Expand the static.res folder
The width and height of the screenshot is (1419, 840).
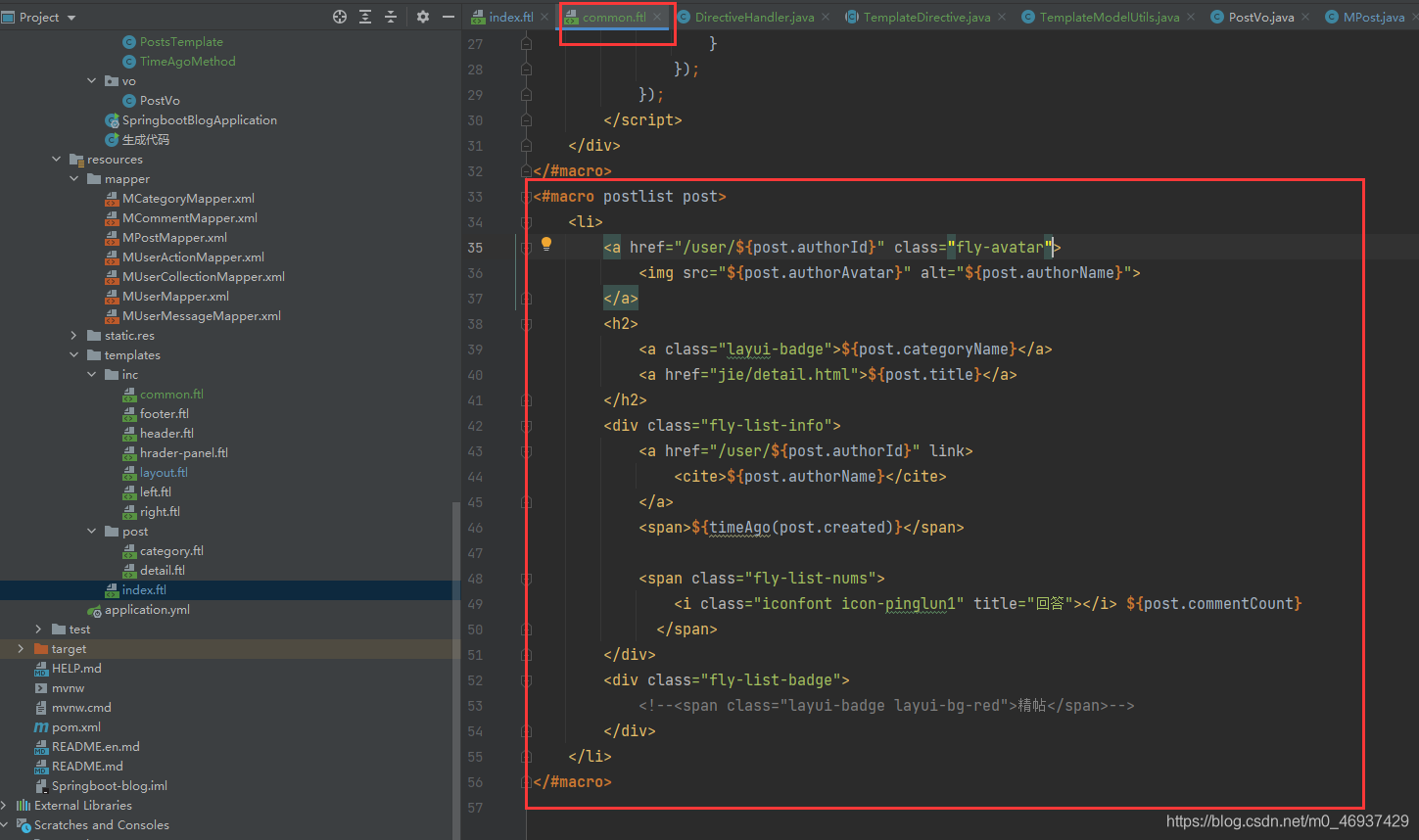[74, 336]
